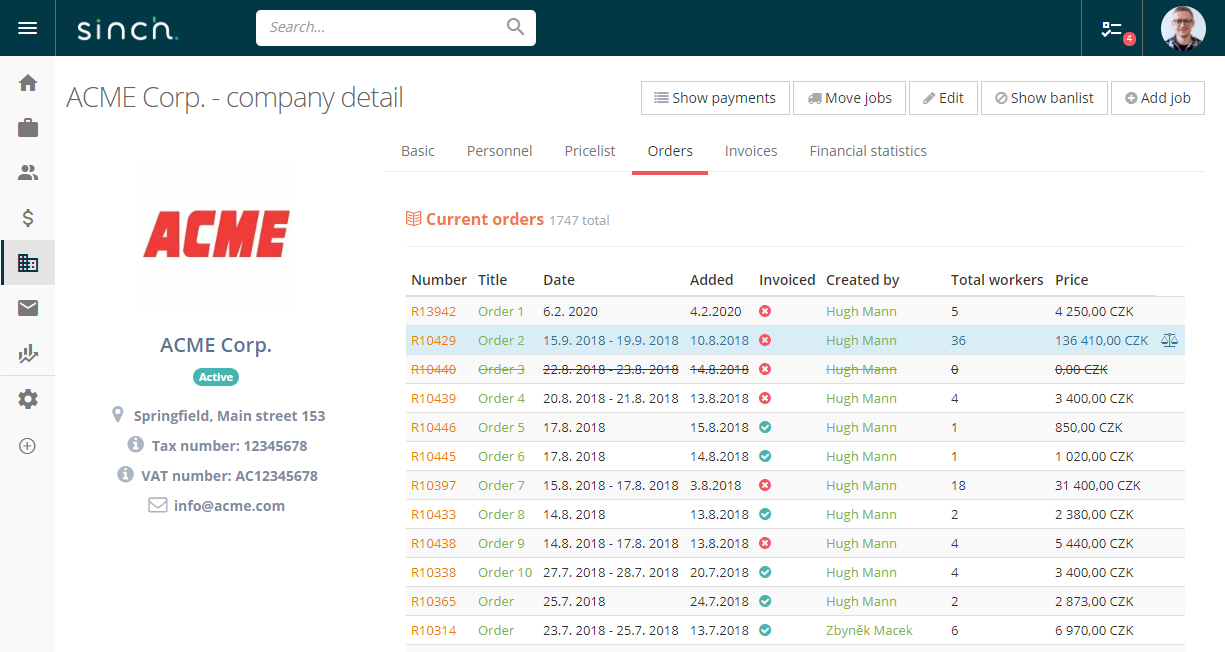Toggle the red Invoiced cross for Order 1

pos(765,311)
